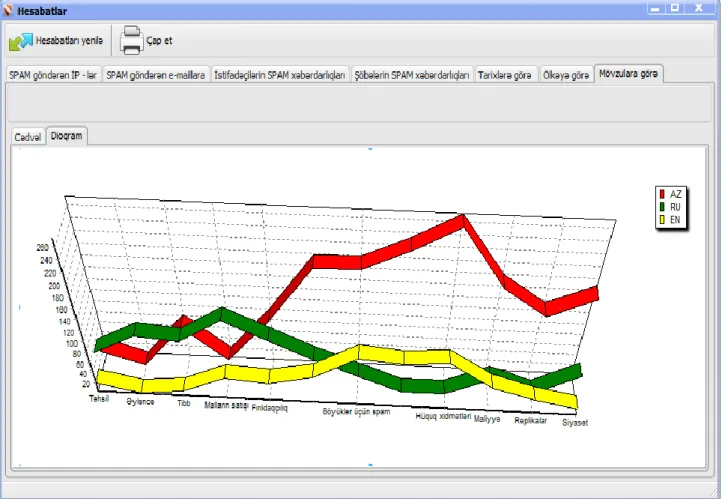
Task: Click the red AZ line peak
Action: click(462, 221)
